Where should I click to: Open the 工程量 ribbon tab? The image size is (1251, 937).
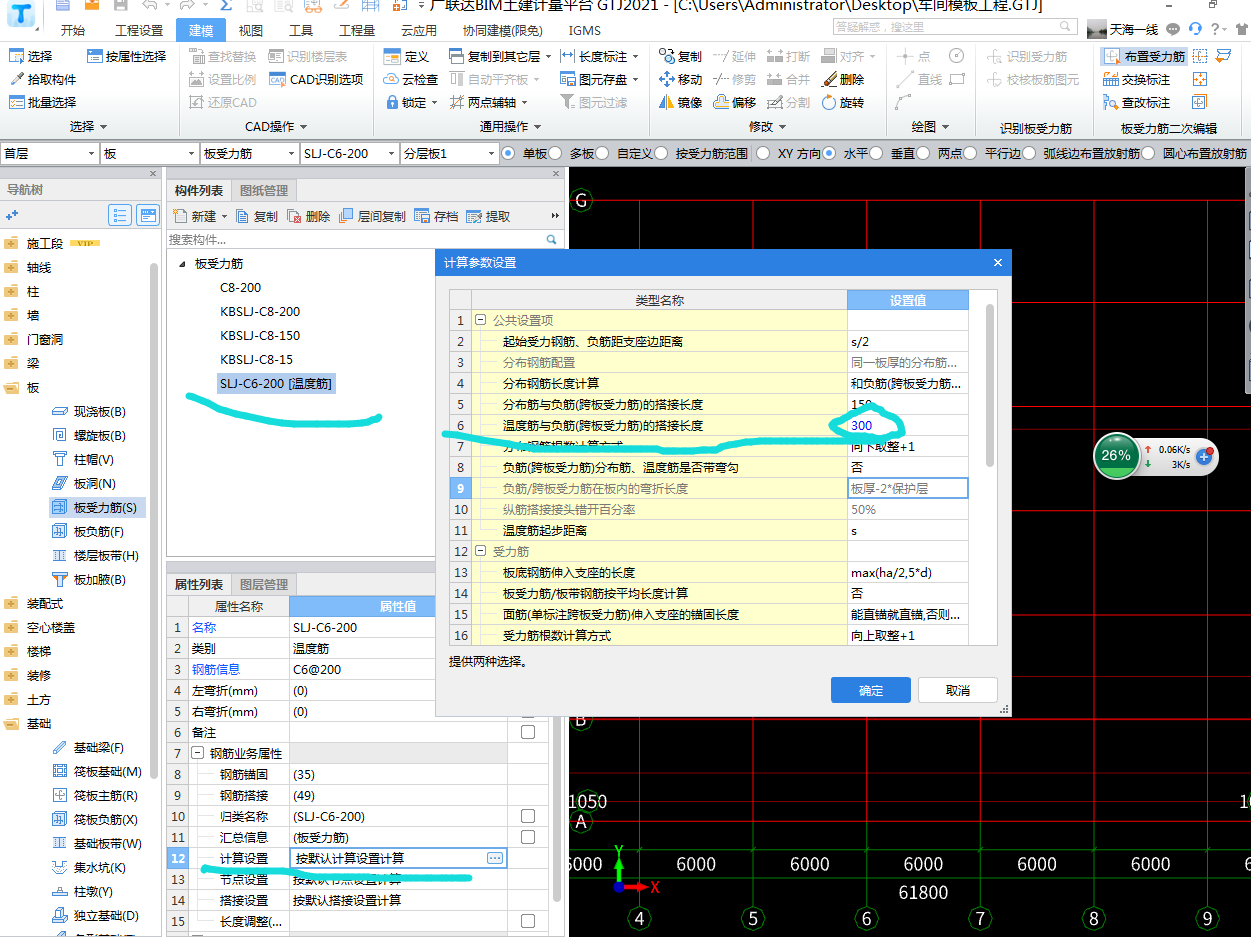tap(357, 31)
